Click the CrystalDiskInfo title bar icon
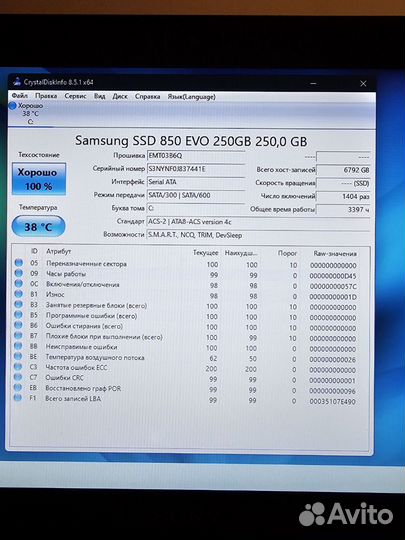This screenshot has width=405, height=540. (17, 82)
